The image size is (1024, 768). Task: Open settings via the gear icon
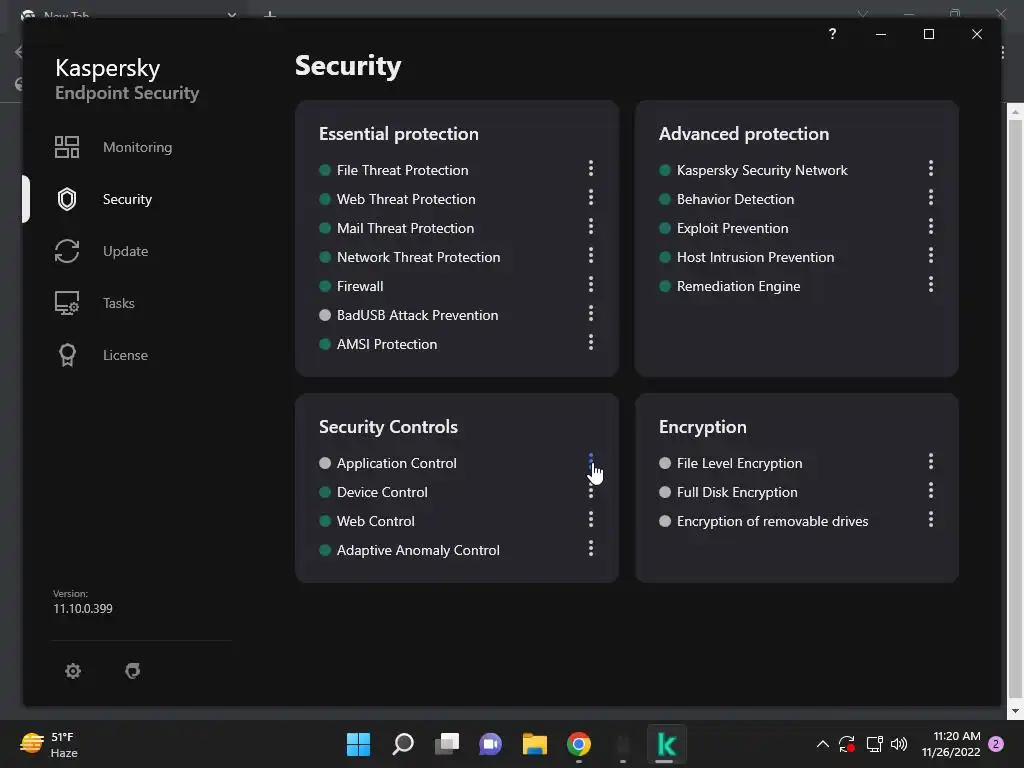(x=72, y=671)
